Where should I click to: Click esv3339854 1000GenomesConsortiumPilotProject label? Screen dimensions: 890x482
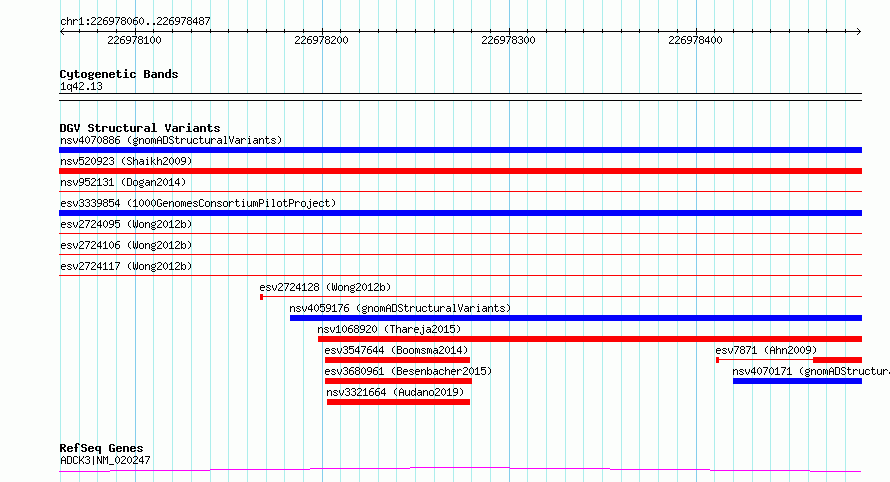[x=198, y=203]
